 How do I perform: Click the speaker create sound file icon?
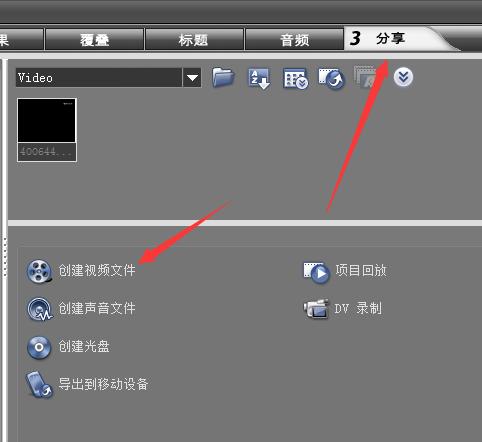coord(39,309)
